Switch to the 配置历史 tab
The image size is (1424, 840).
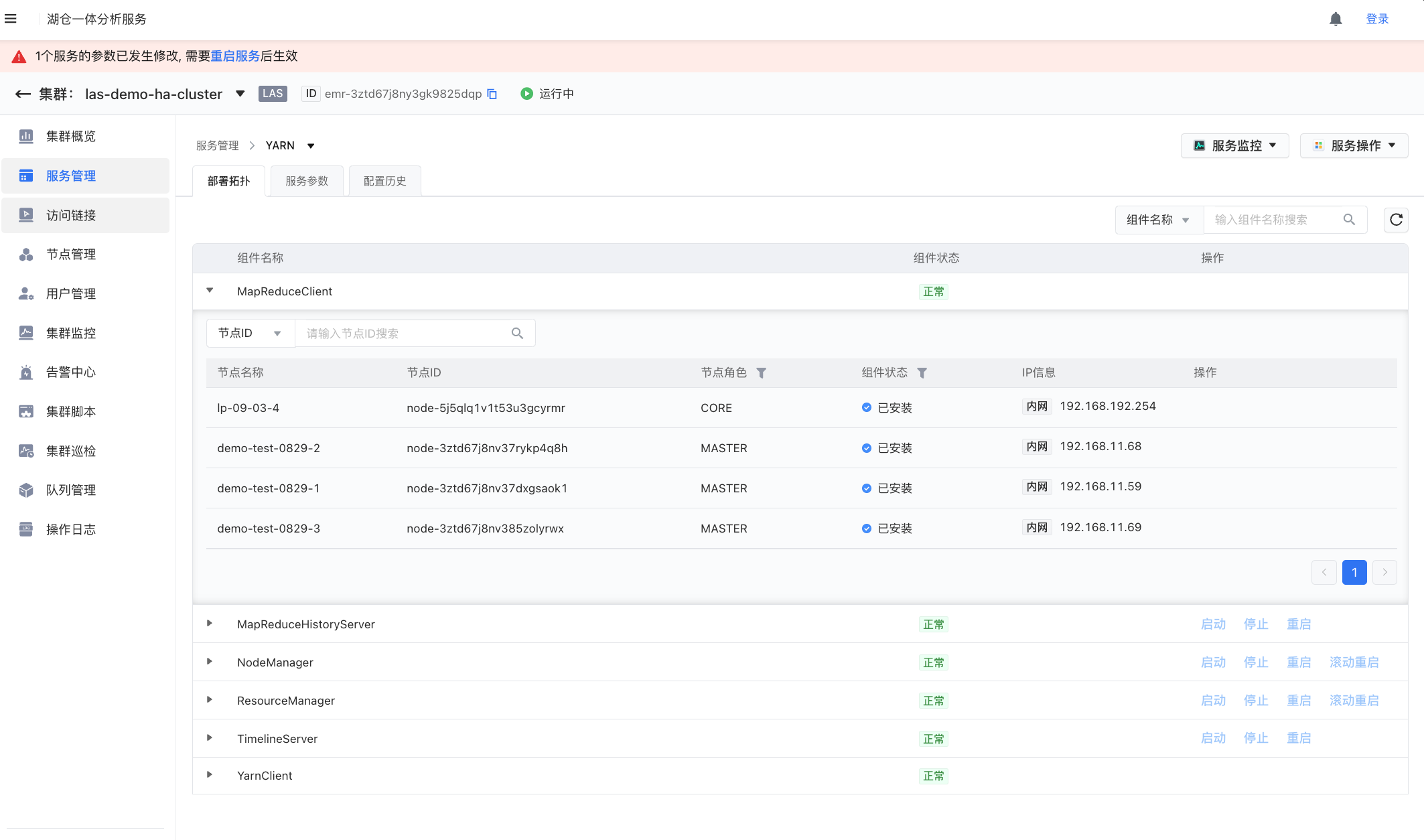(x=384, y=181)
